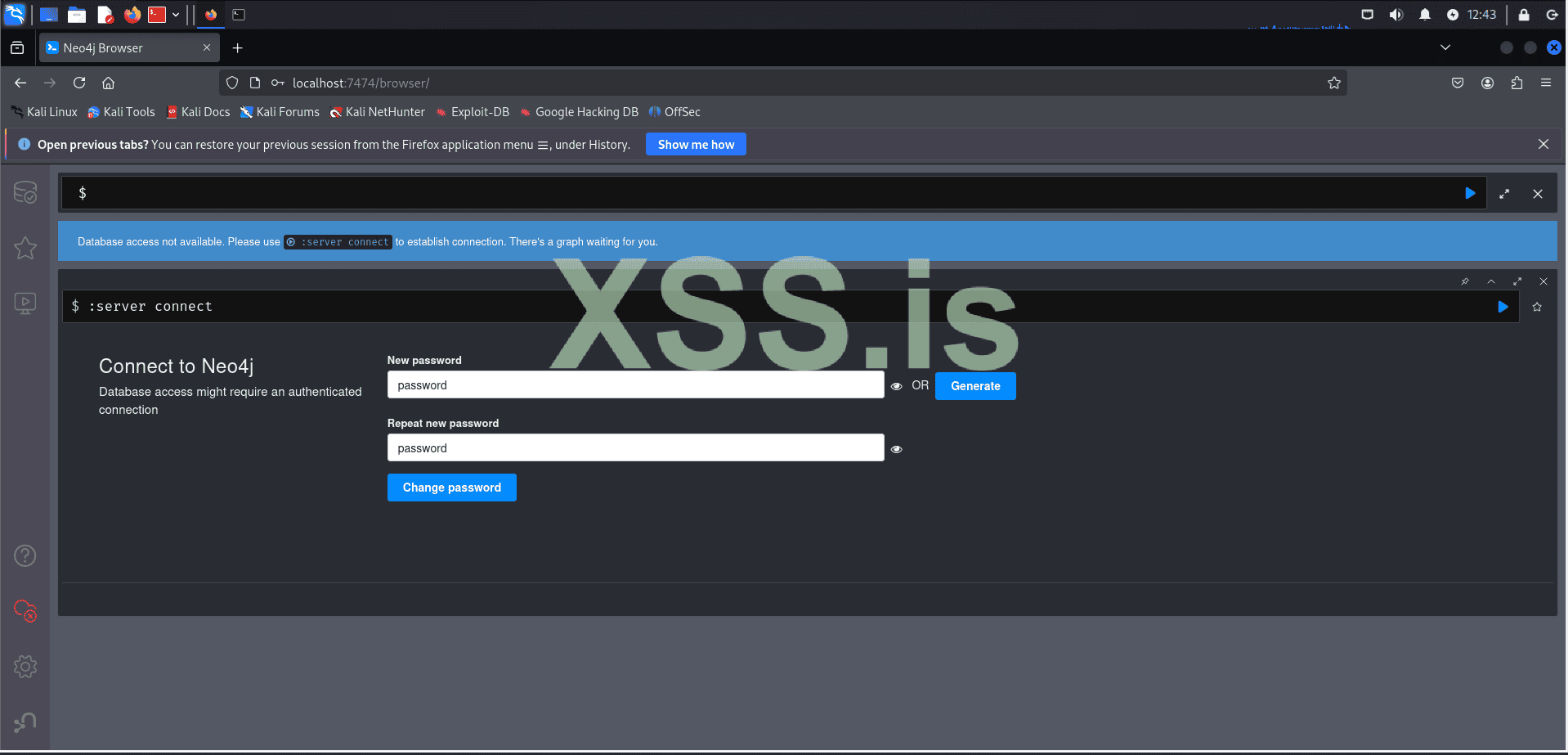Rerun the :server connect command
1568x755 pixels.
point(1503,307)
